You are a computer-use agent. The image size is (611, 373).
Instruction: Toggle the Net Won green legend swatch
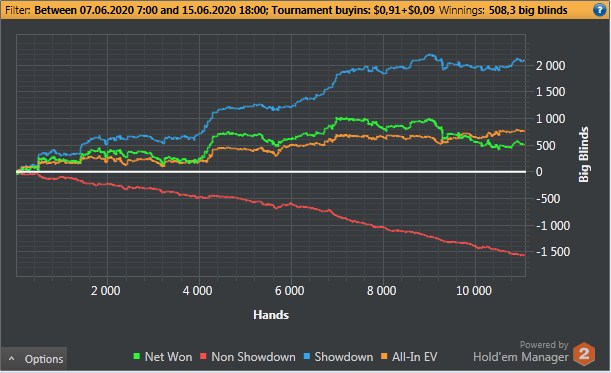137,356
